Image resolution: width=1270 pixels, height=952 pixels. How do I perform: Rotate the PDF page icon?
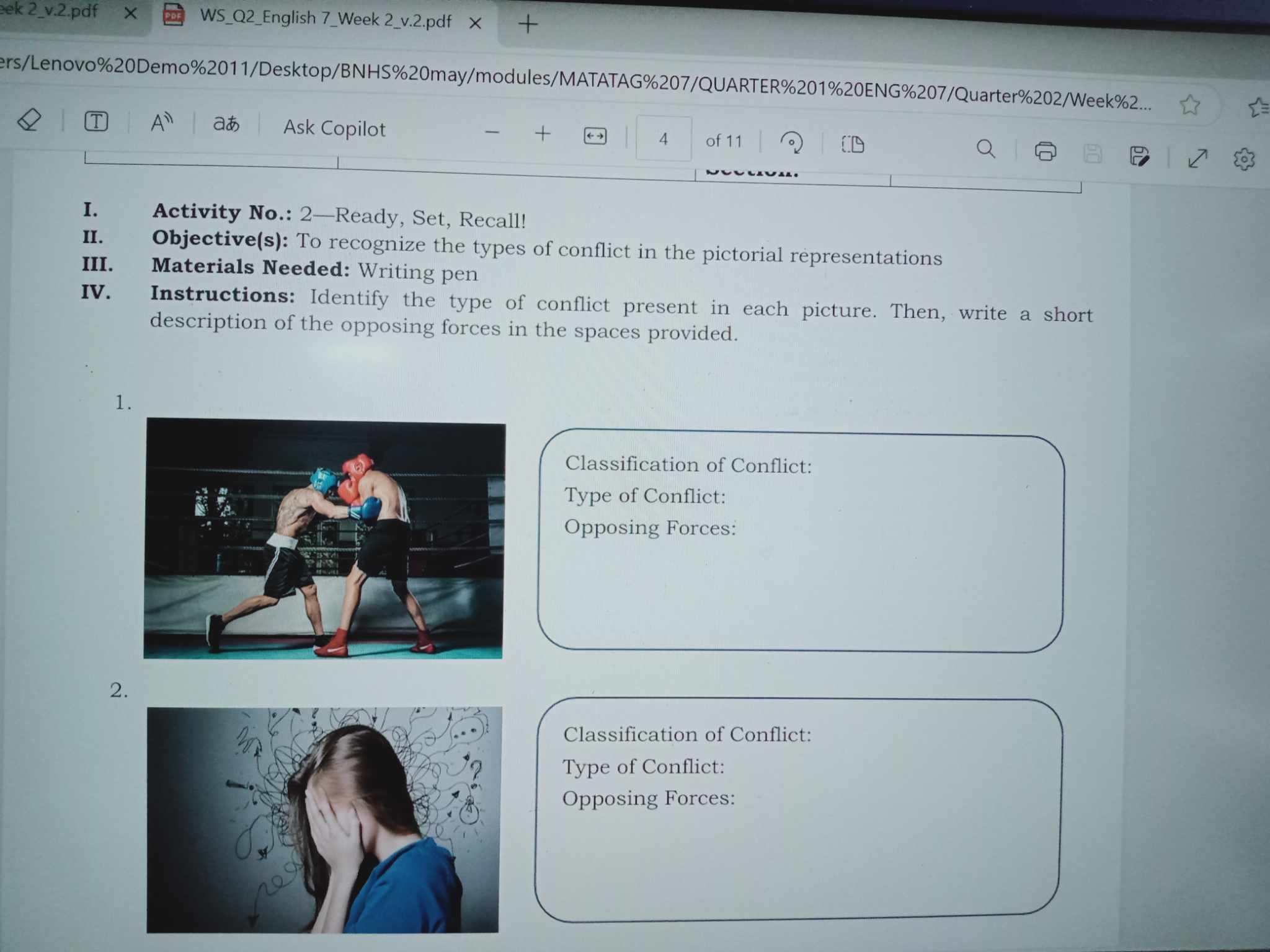pyautogui.click(x=791, y=143)
